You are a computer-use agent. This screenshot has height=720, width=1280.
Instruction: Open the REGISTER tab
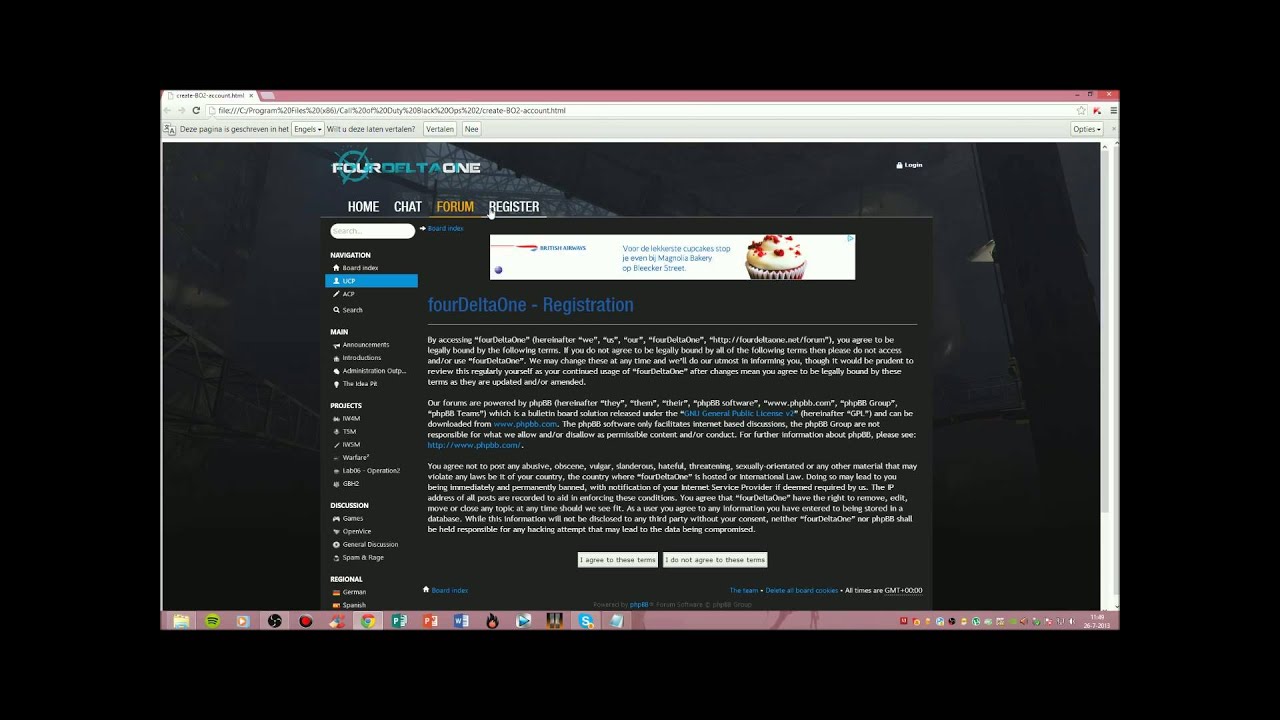click(x=514, y=207)
